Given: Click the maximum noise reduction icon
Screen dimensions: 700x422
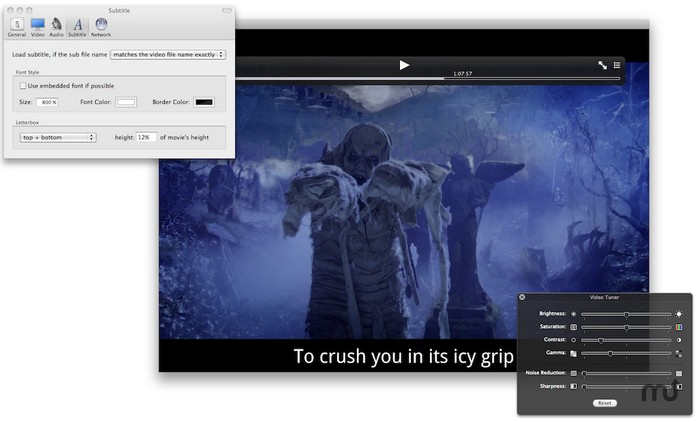Looking at the screenshot, I should click(x=679, y=373).
